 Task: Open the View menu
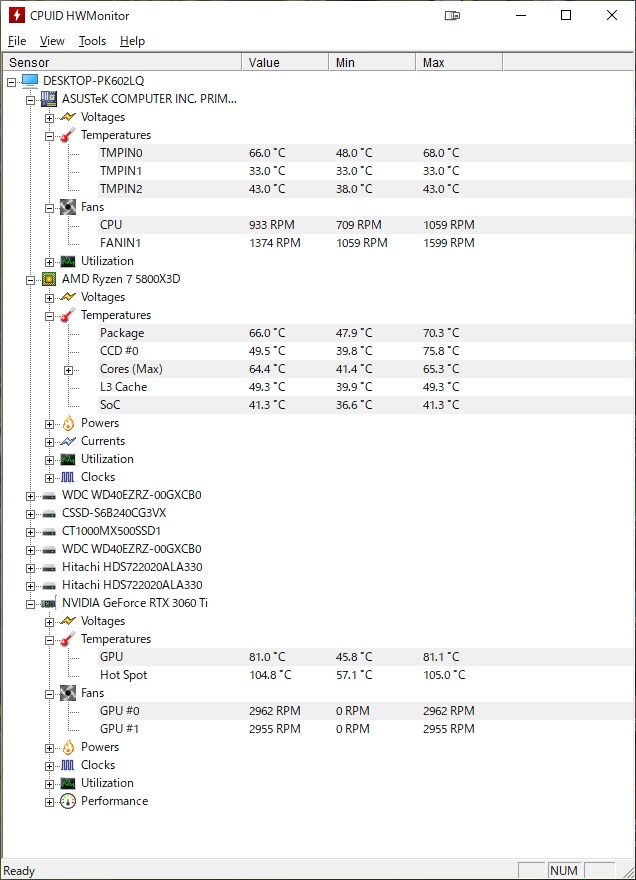[x=52, y=41]
